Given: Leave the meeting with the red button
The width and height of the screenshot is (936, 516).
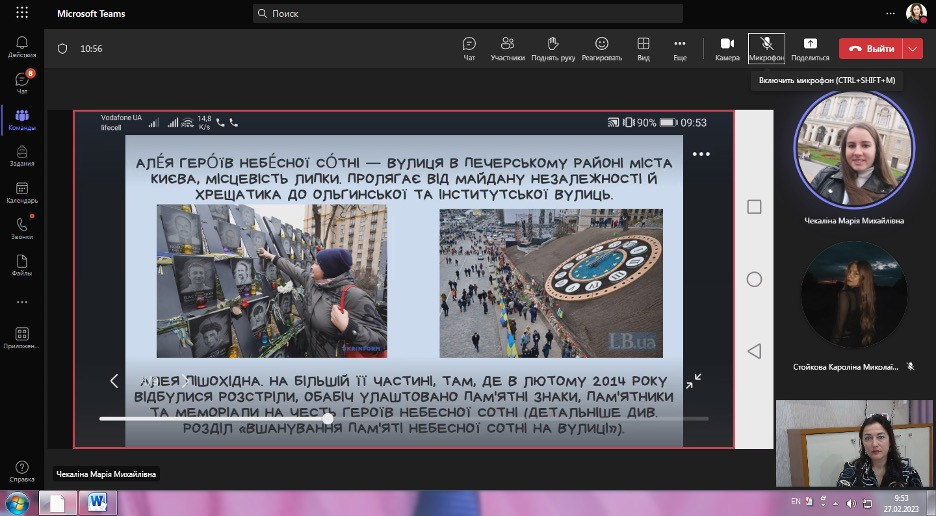Looking at the screenshot, I should 869,48.
